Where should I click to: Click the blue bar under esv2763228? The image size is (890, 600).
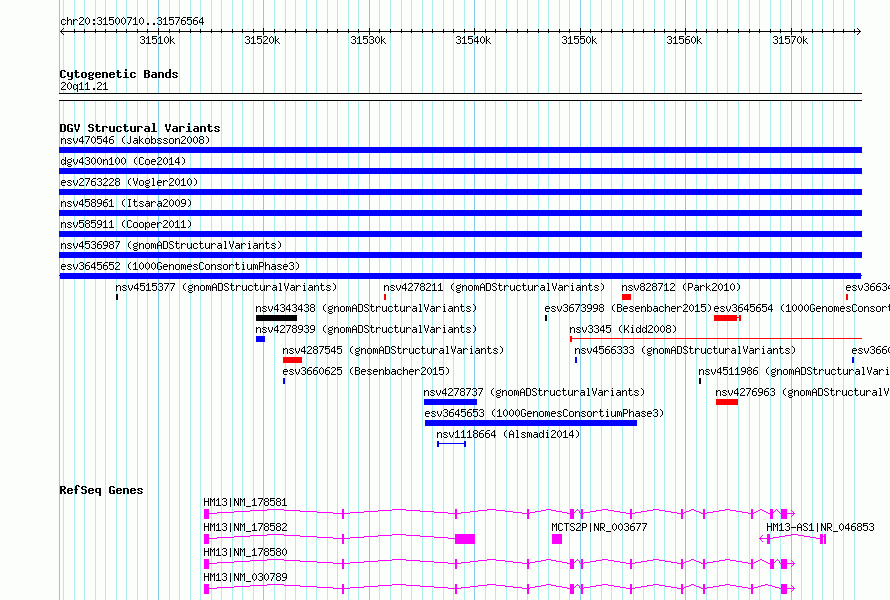460,192
